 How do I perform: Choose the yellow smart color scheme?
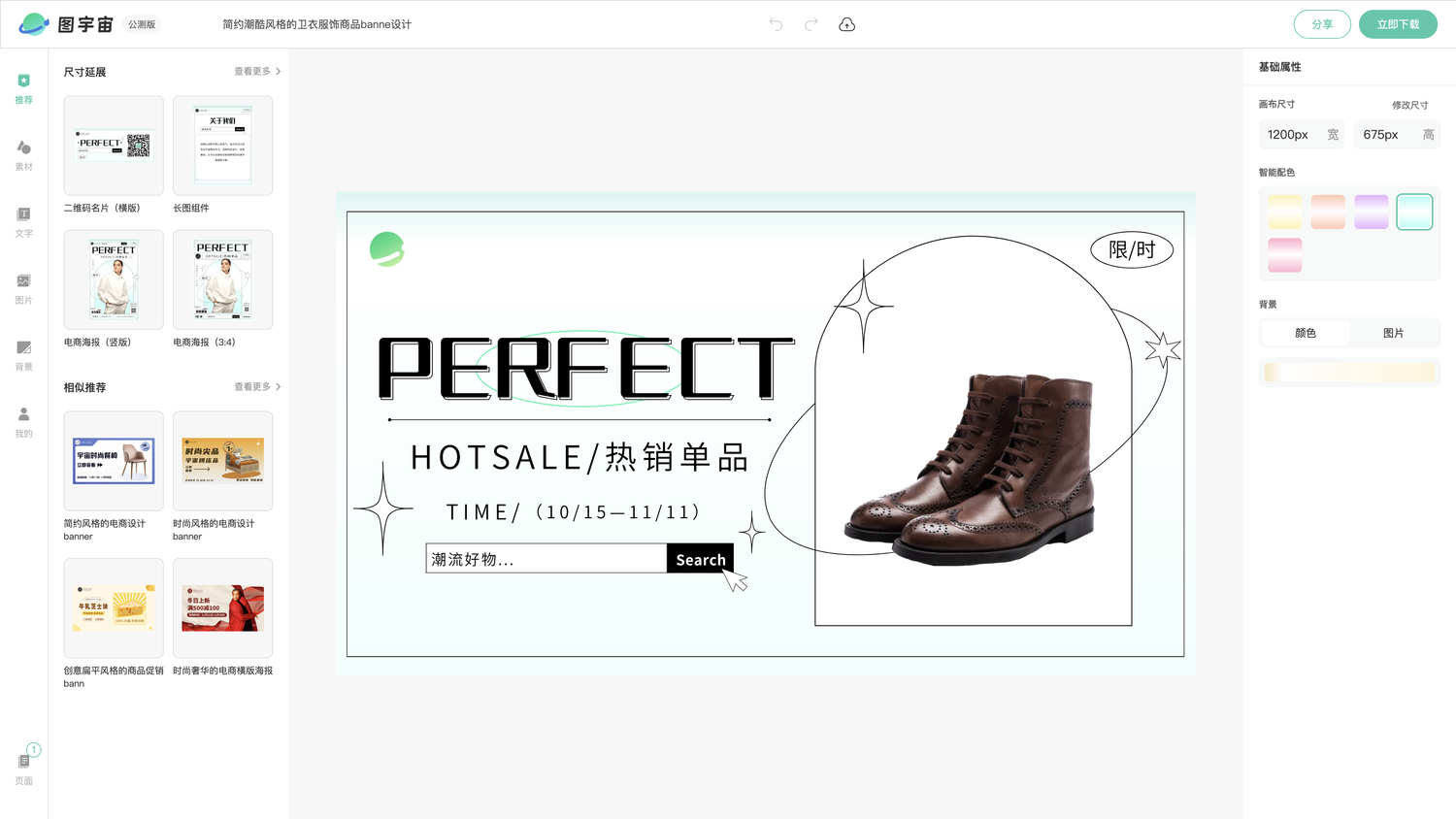(x=1284, y=212)
